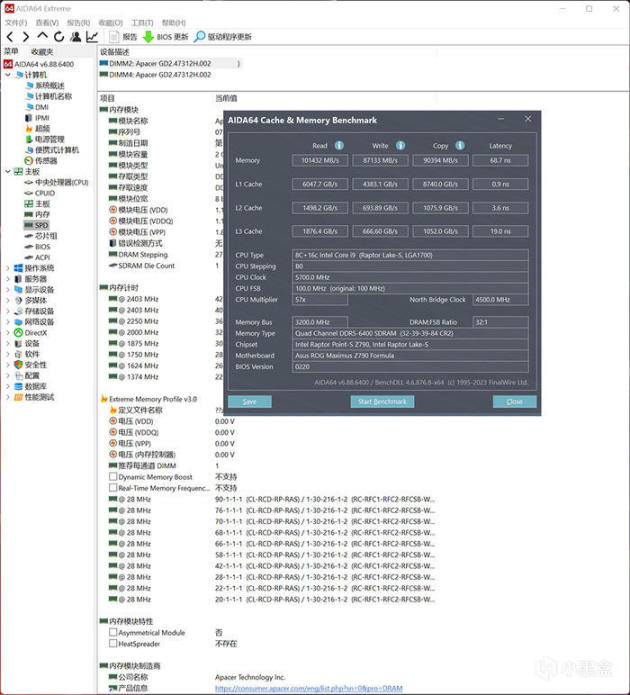Click the 项目 column header
This screenshot has width=630, height=695.
107,98
